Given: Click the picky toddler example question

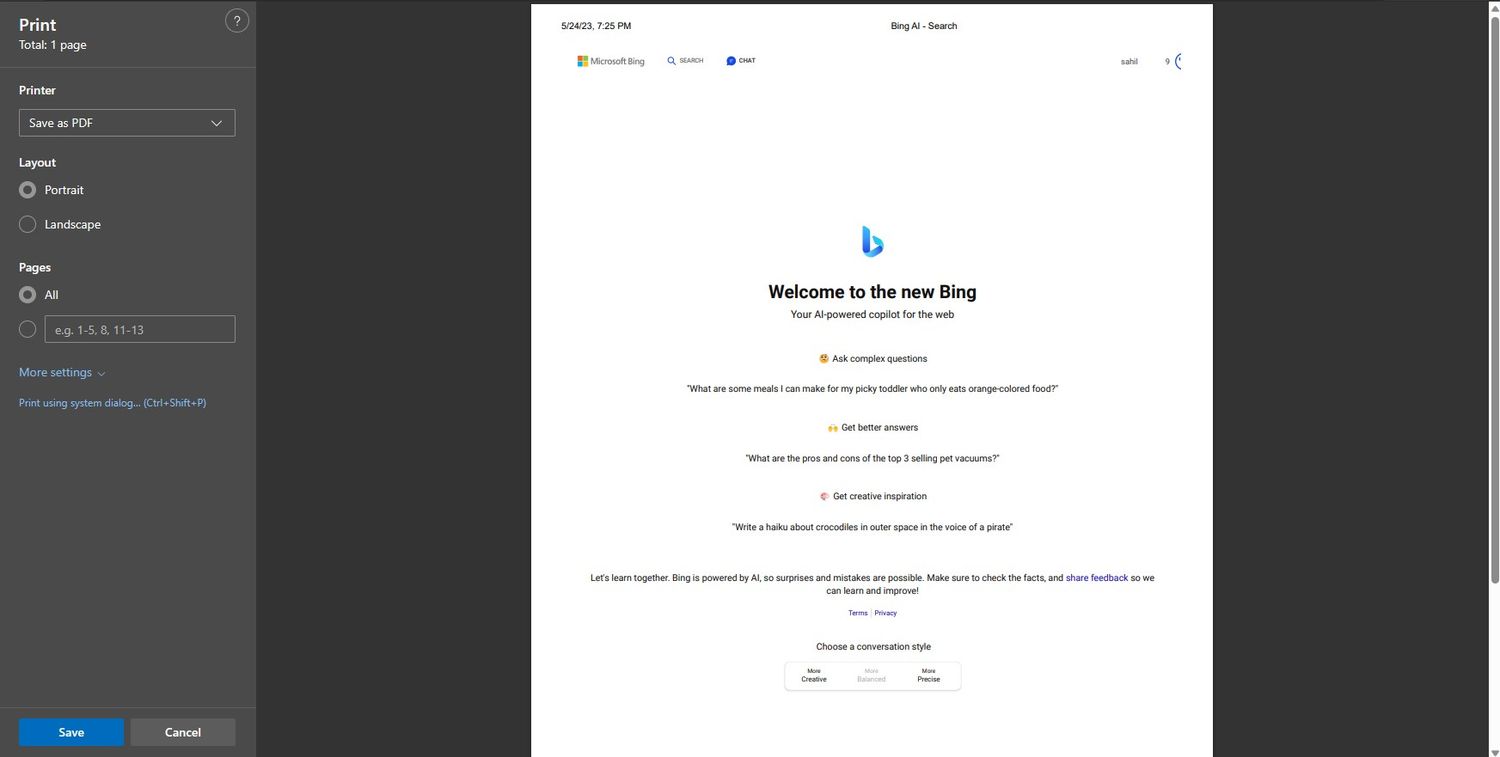Looking at the screenshot, I should [x=872, y=389].
